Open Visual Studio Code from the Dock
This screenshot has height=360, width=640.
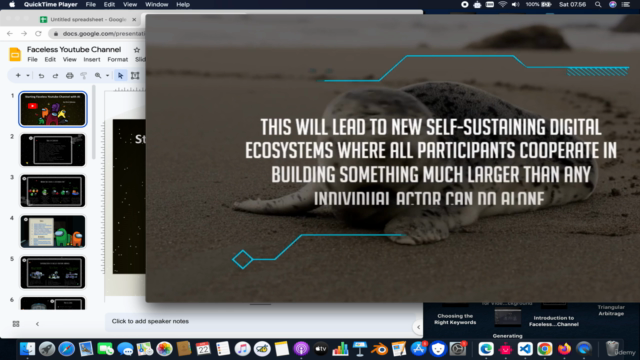pyautogui.click(x=525, y=349)
